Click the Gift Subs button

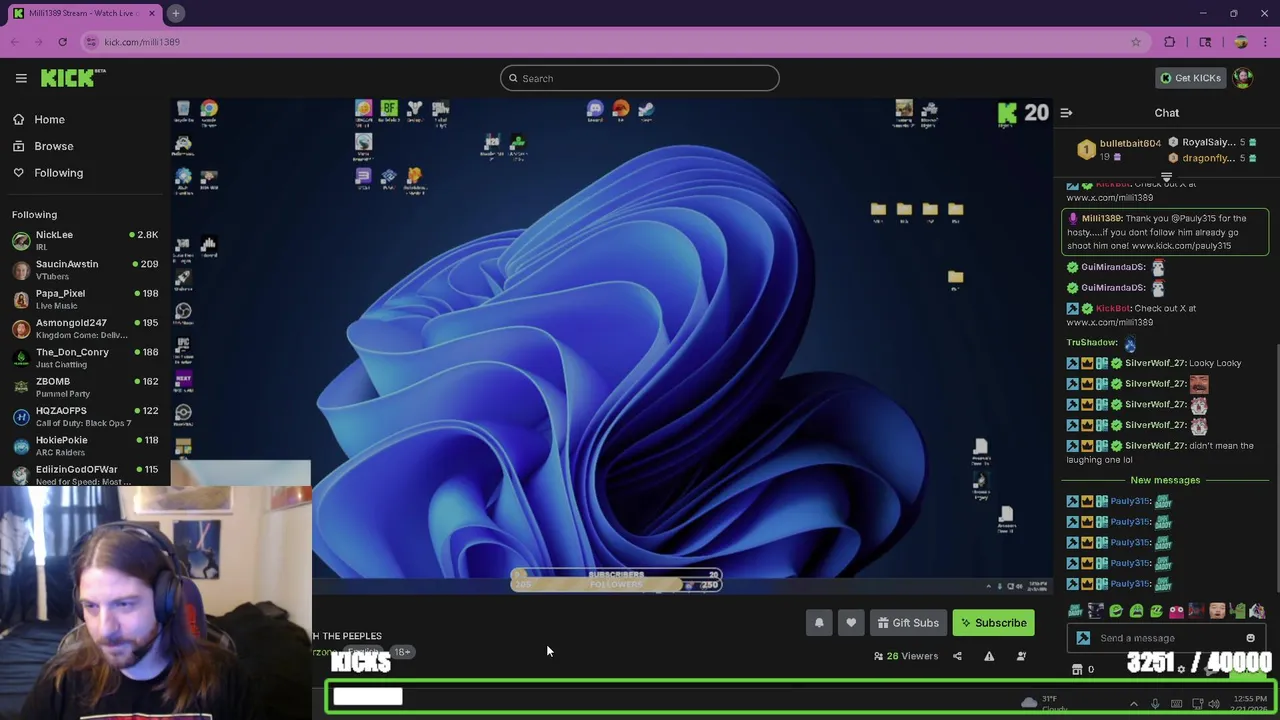[x=908, y=623]
